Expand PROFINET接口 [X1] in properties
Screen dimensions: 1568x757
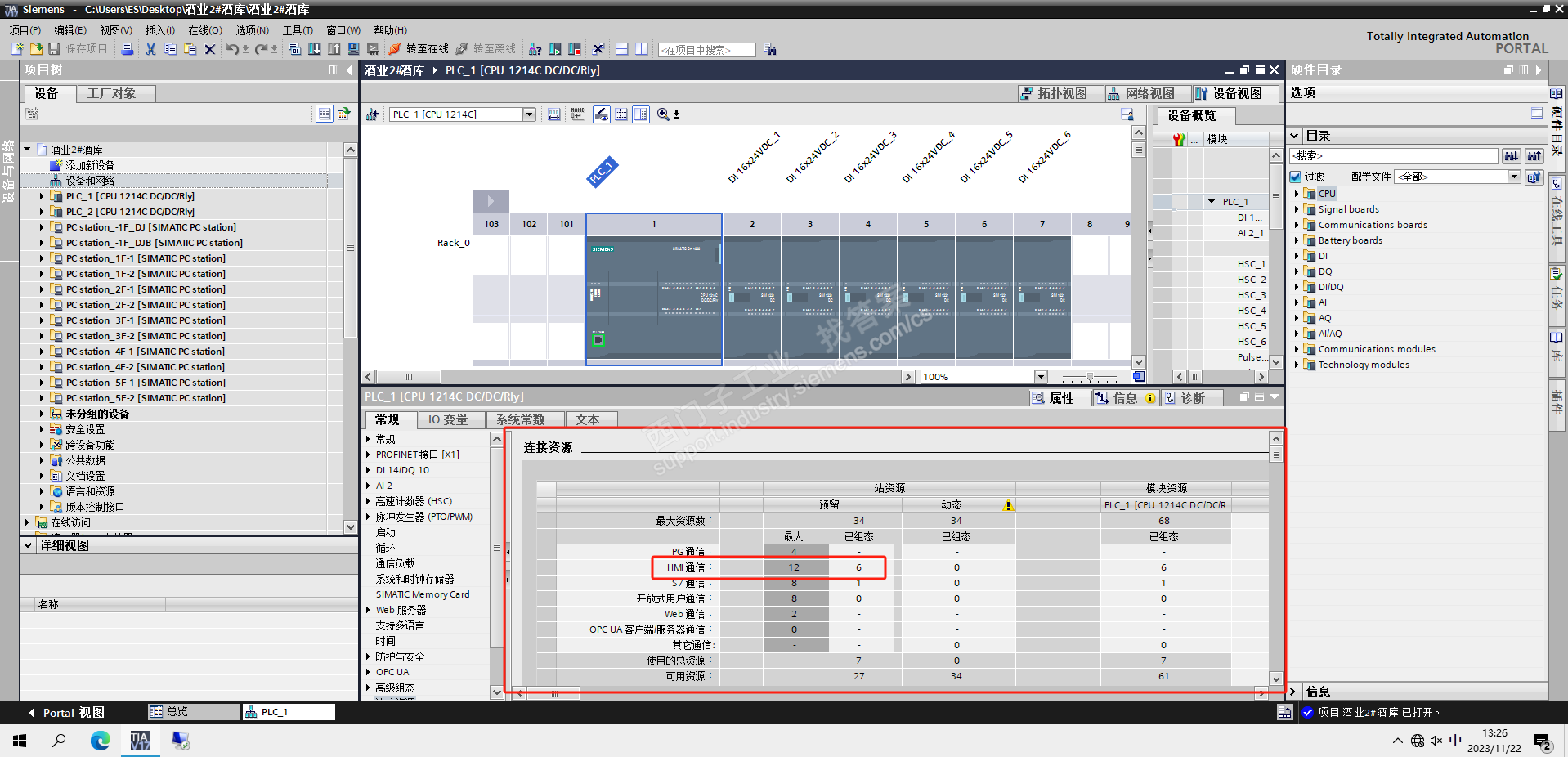tap(368, 455)
